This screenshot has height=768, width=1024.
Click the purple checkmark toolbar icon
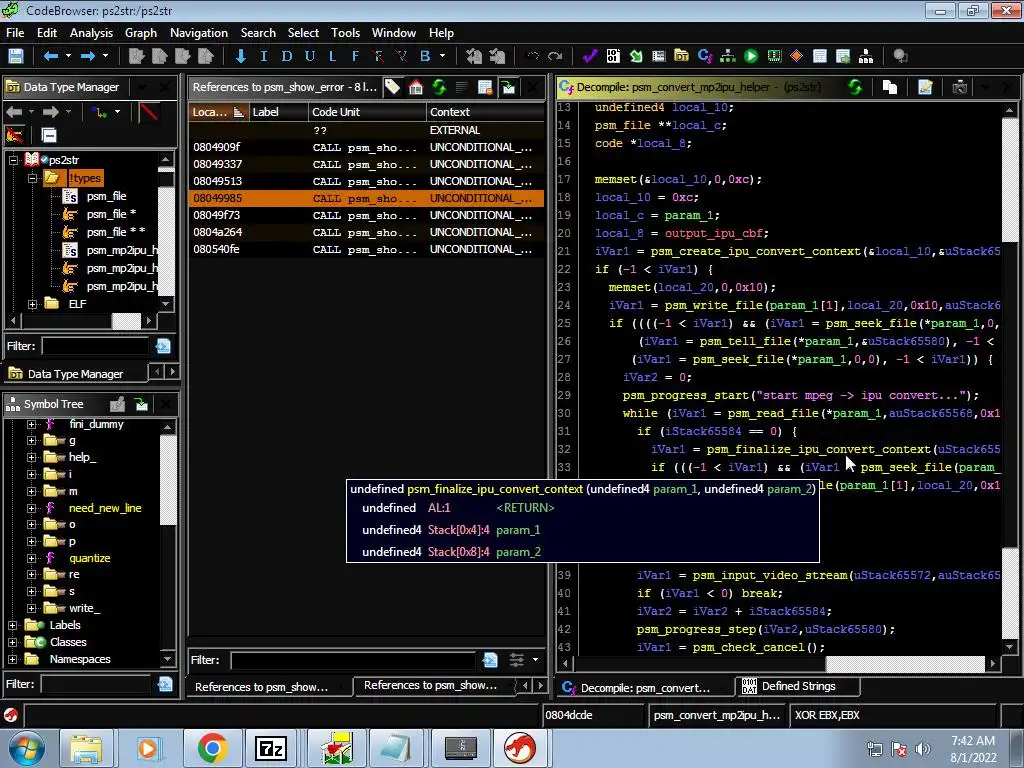pos(589,56)
